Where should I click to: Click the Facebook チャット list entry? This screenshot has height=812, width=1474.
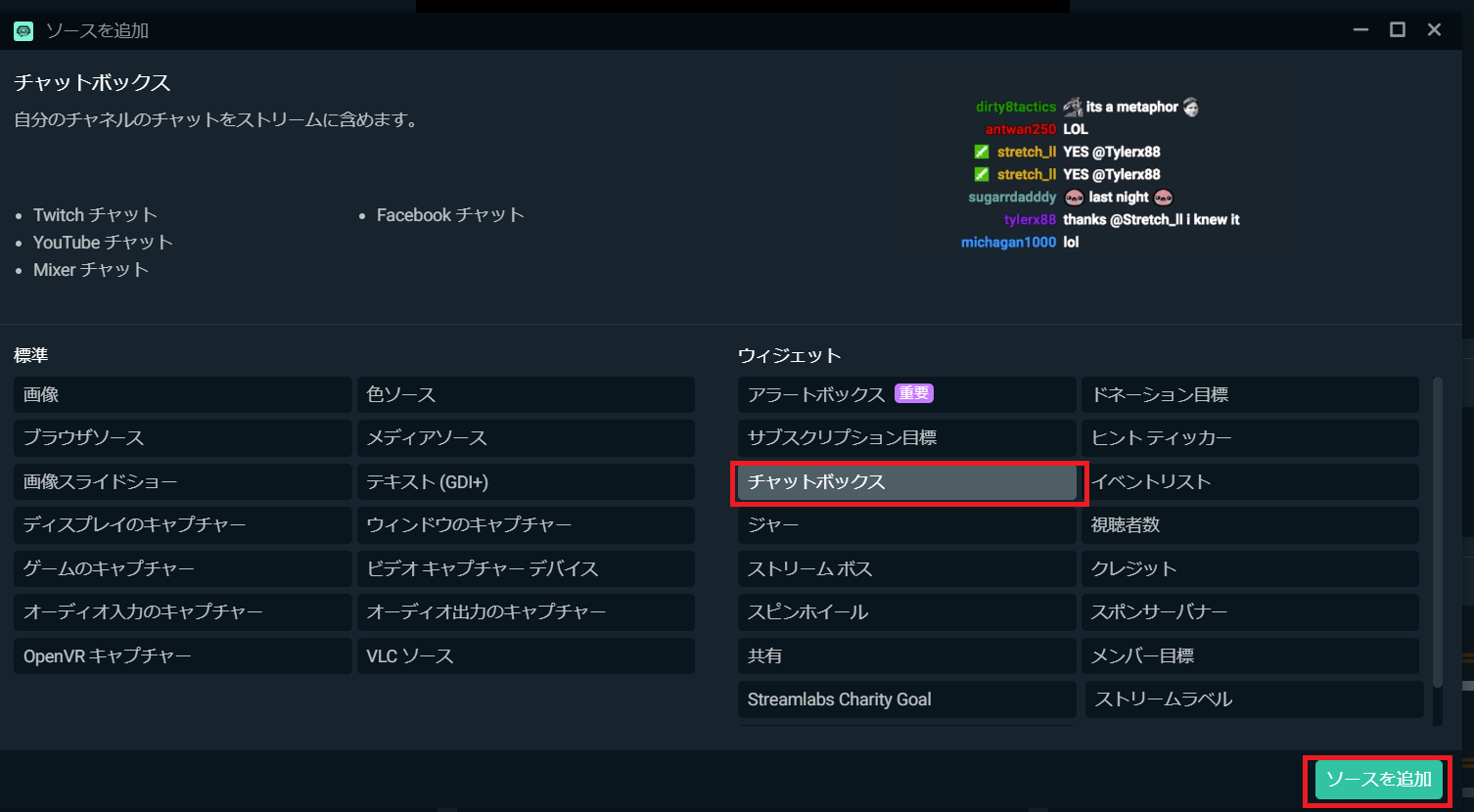click(x=450, y=214)
